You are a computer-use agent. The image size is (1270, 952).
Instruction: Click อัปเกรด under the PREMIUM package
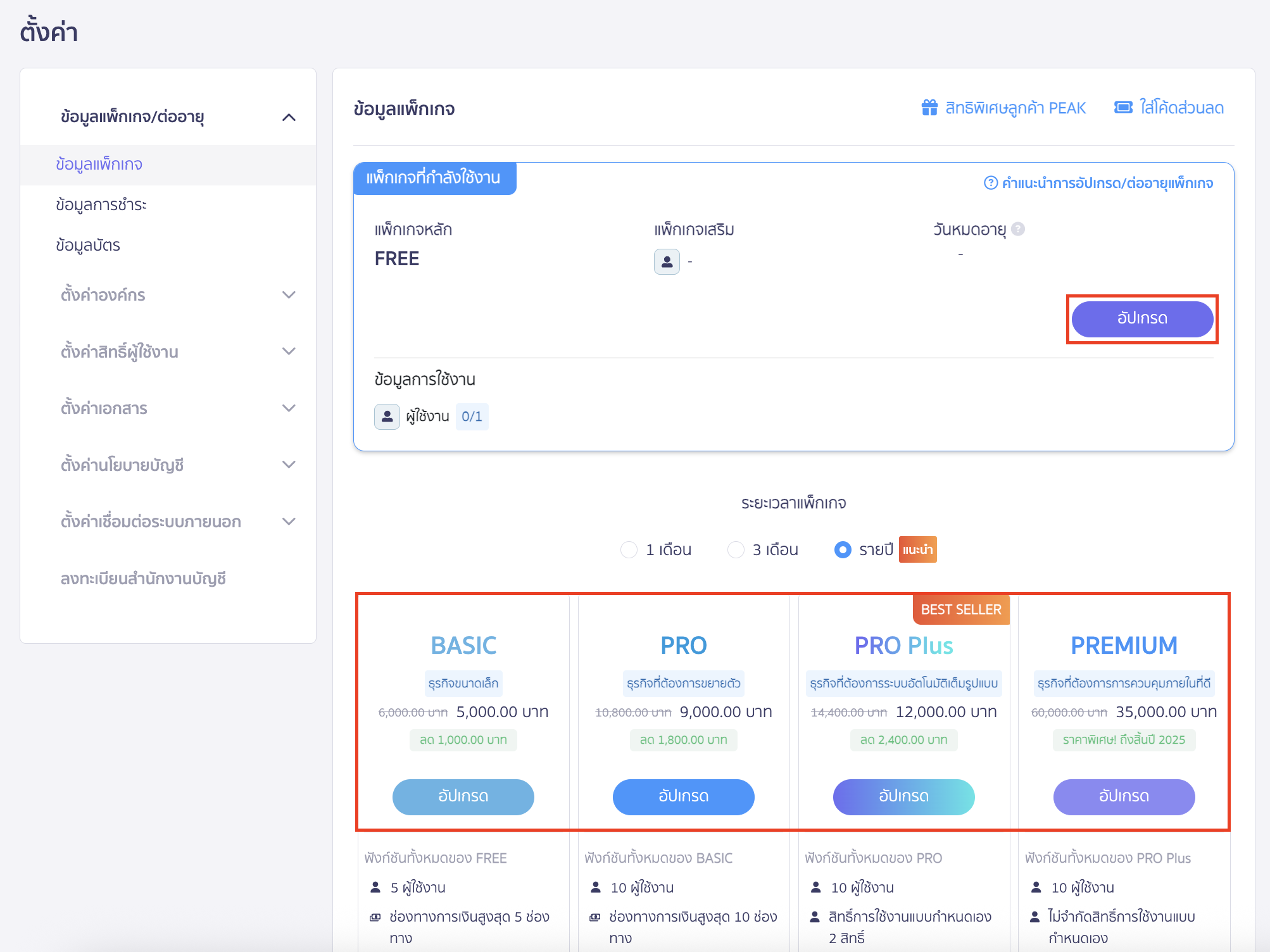coord(1123,797)
